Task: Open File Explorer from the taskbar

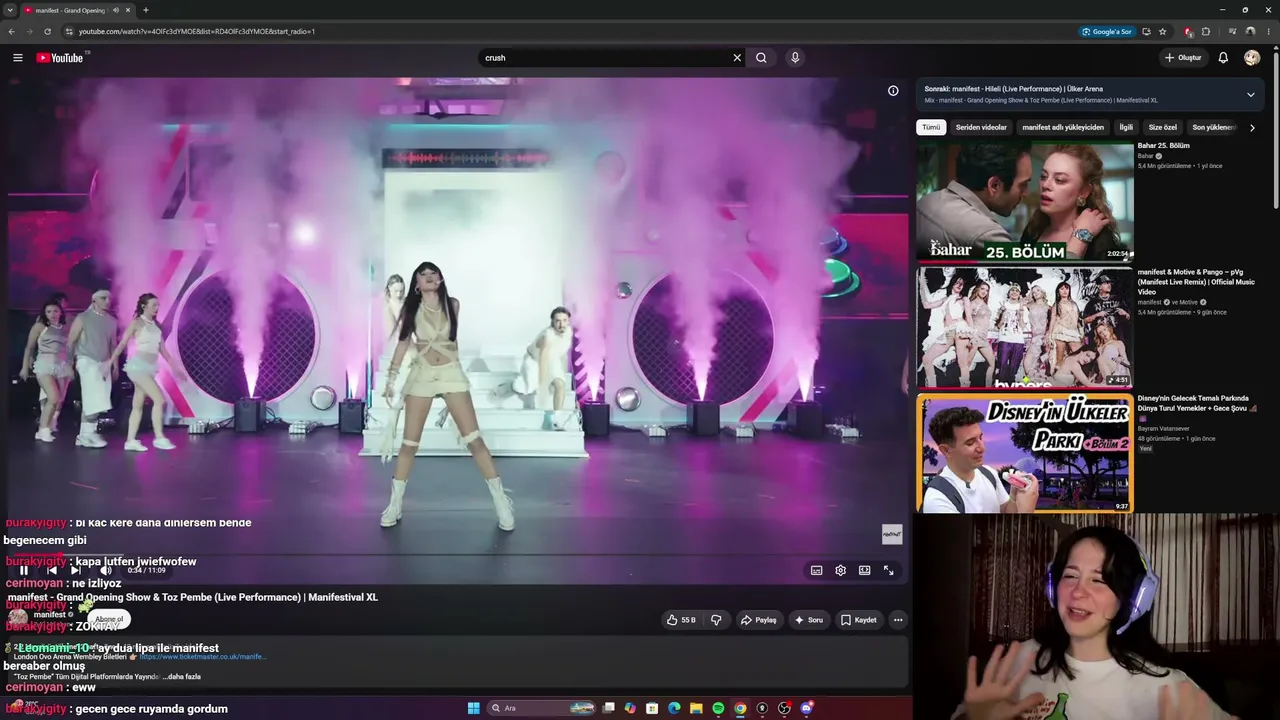Action: click(x=696, y=708)
